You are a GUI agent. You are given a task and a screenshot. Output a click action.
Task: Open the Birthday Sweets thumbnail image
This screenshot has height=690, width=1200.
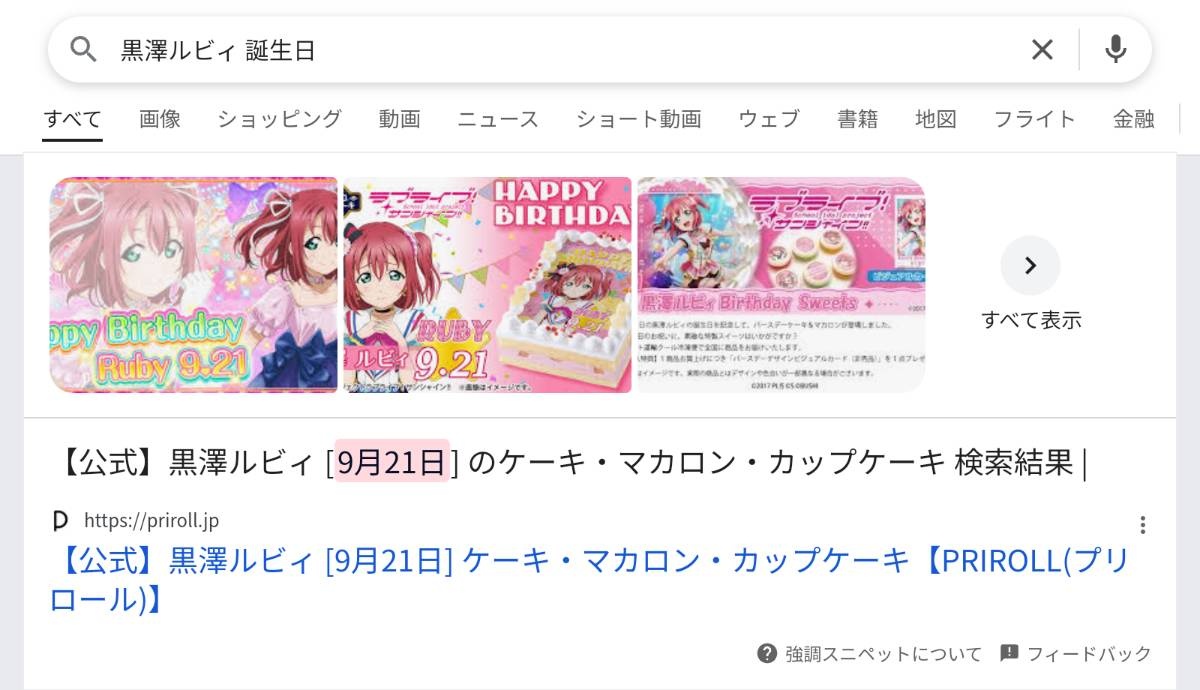(781, 285)
